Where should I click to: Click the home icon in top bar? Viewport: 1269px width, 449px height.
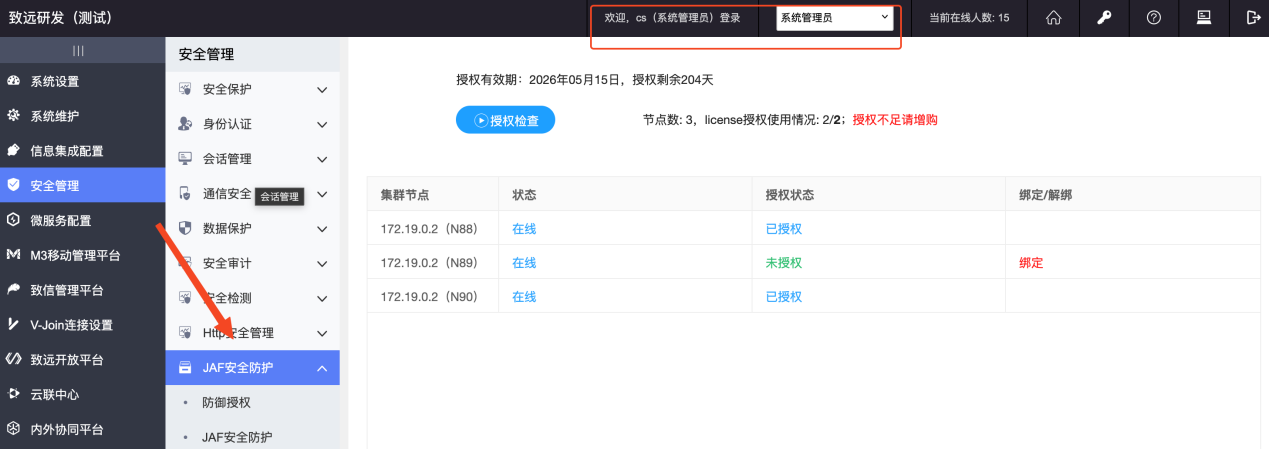pos(1053,18)
